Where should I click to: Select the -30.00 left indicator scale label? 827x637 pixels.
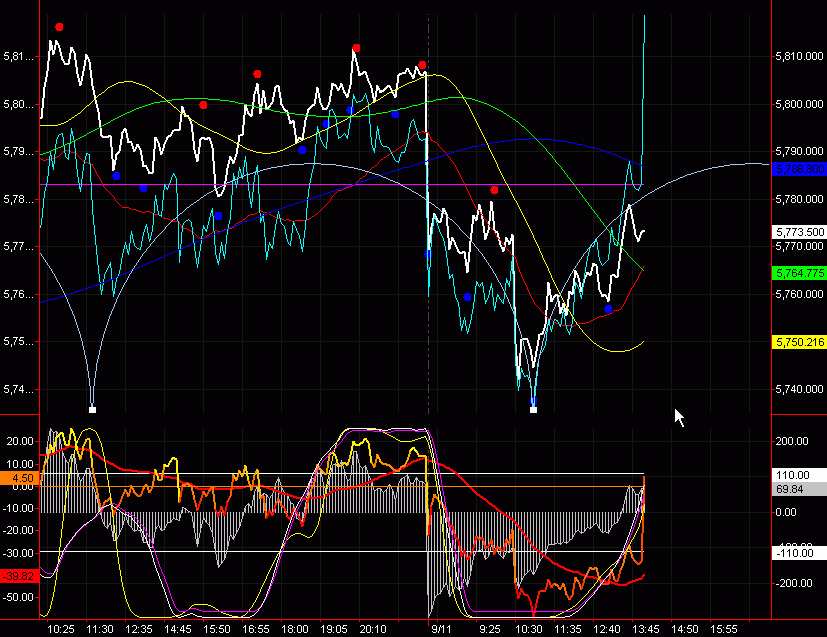(18, 553)
